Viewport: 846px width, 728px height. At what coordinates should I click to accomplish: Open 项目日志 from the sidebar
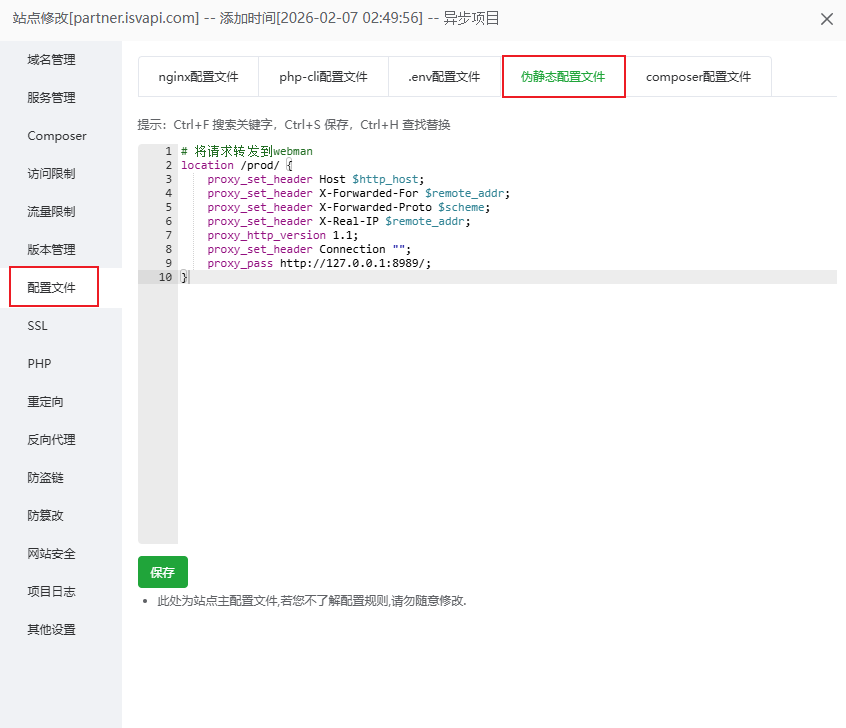[x=51, y=592]
